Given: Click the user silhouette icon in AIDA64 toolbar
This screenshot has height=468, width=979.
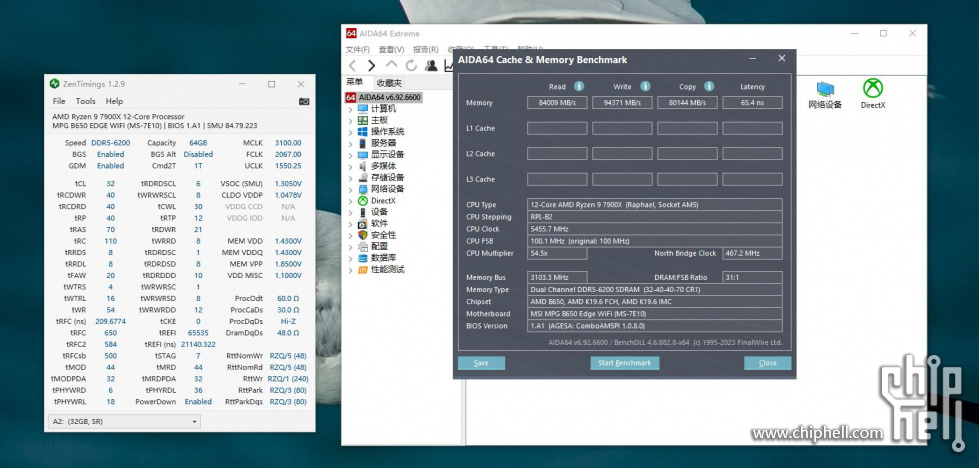Looking at the screenshot, I should pyautogui.click(x=431, y=66).
